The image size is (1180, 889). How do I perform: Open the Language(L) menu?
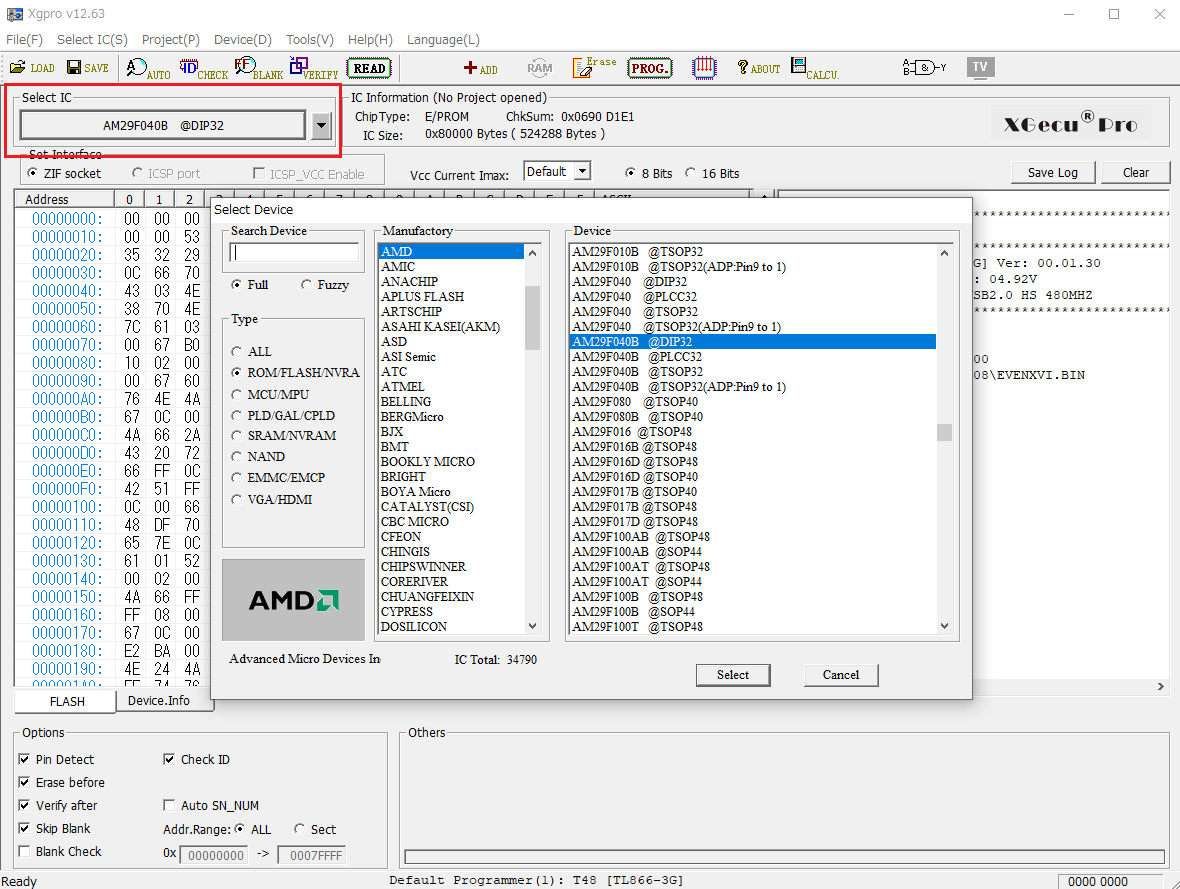pyautogui.click(x=443, y=40)
